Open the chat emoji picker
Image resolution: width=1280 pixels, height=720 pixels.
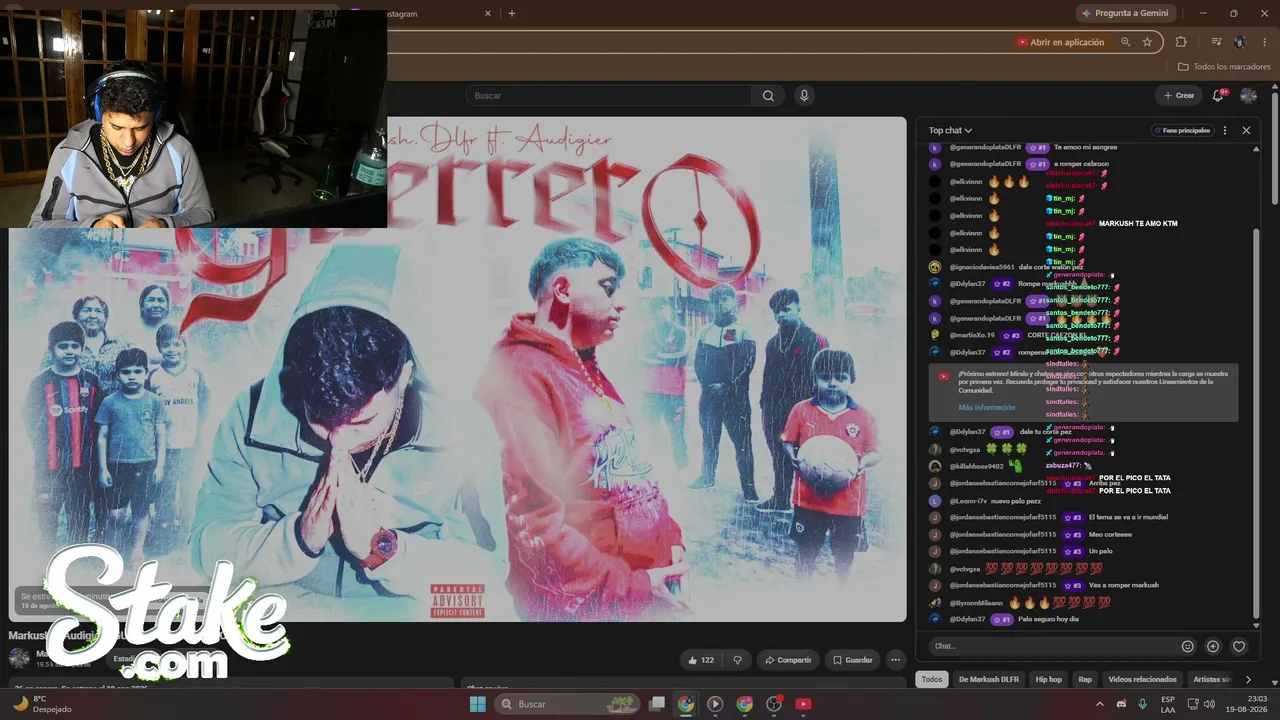[x=1188, y=647]
